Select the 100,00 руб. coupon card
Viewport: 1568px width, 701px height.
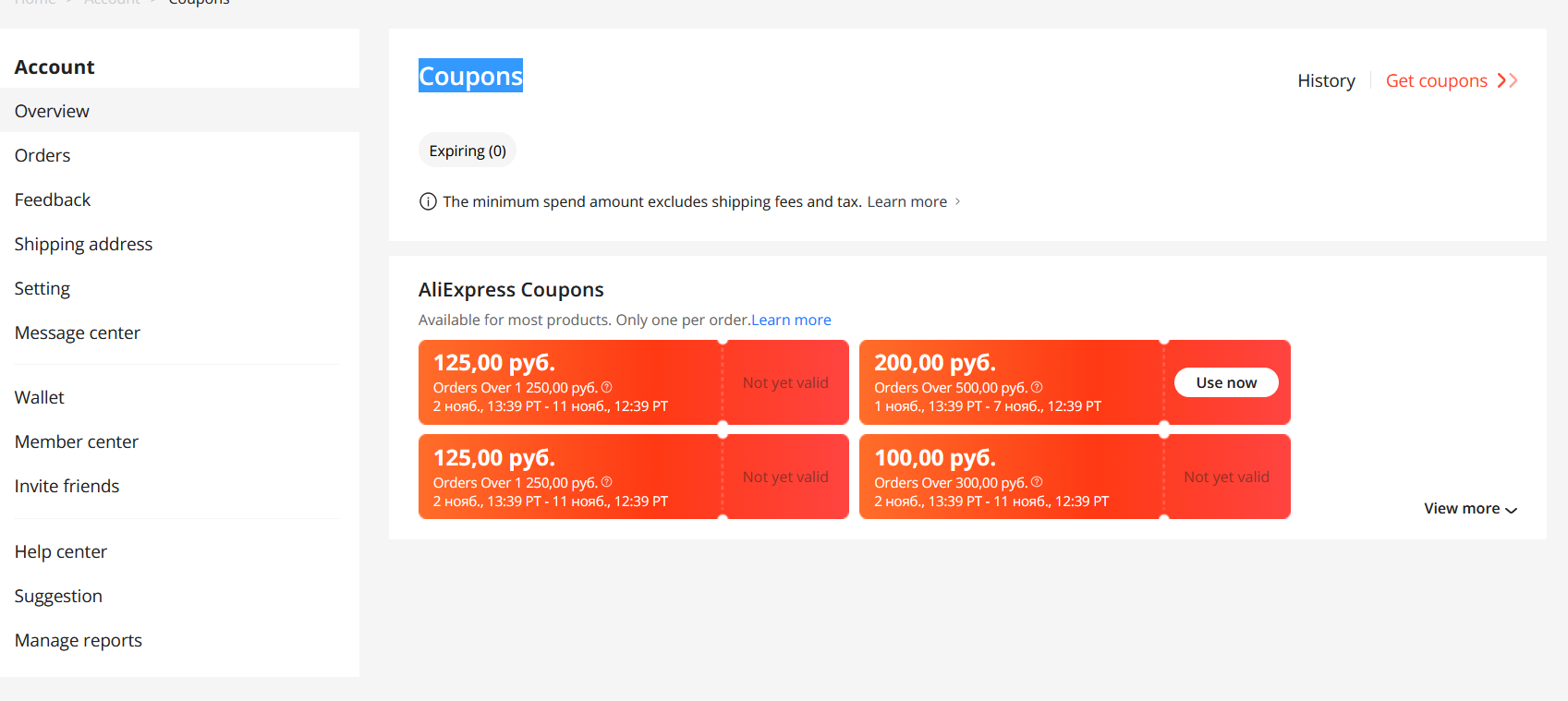click(1075, 477)
